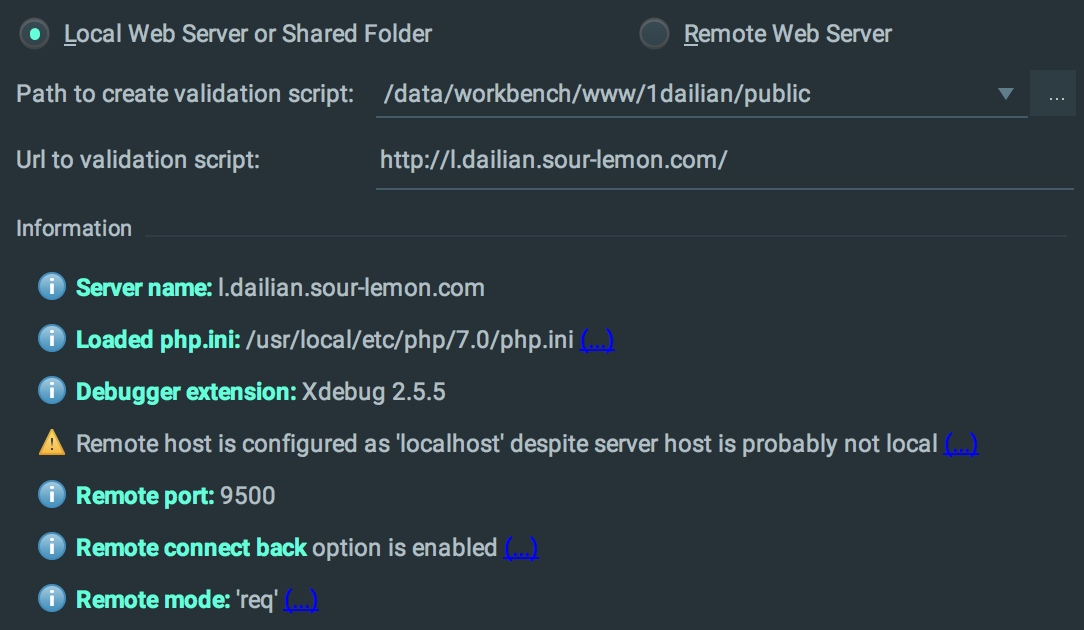Image resolution: width=1084 pixels, height=630 pixels.
Task: Click the yellow warning triangle icon
Action: (52, 443)
